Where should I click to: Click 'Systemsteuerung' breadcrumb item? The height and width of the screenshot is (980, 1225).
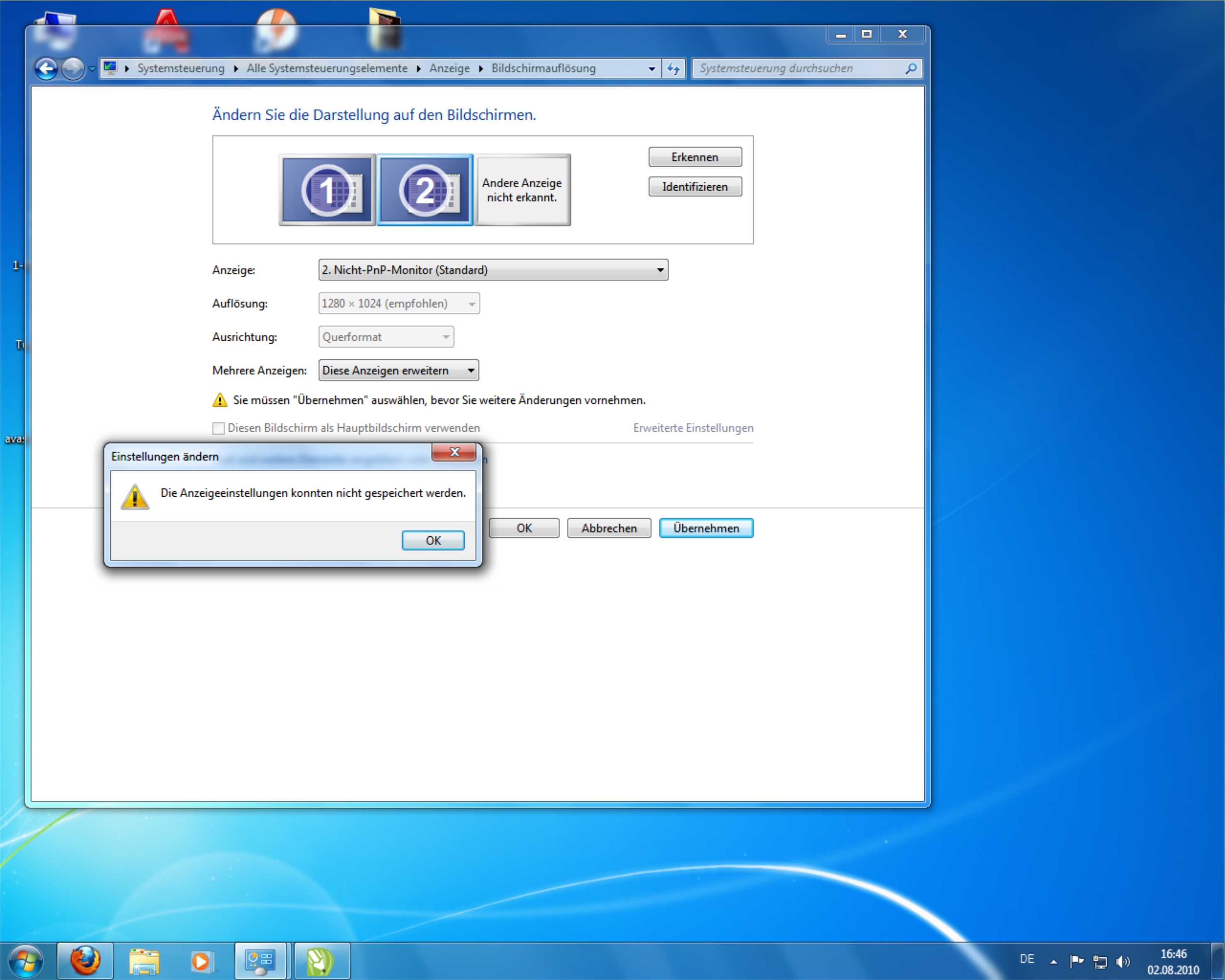181,68
